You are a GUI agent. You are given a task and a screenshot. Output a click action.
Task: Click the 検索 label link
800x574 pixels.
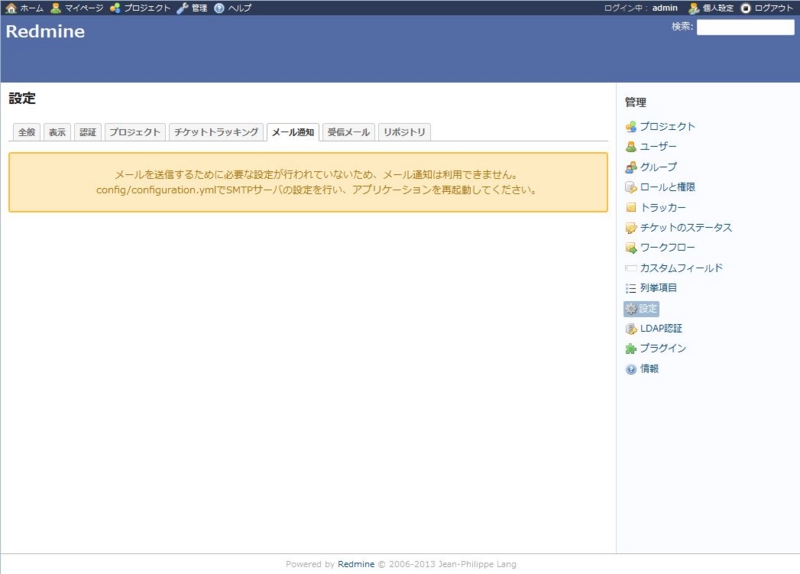pyautogui.click(x=682, y=27)
